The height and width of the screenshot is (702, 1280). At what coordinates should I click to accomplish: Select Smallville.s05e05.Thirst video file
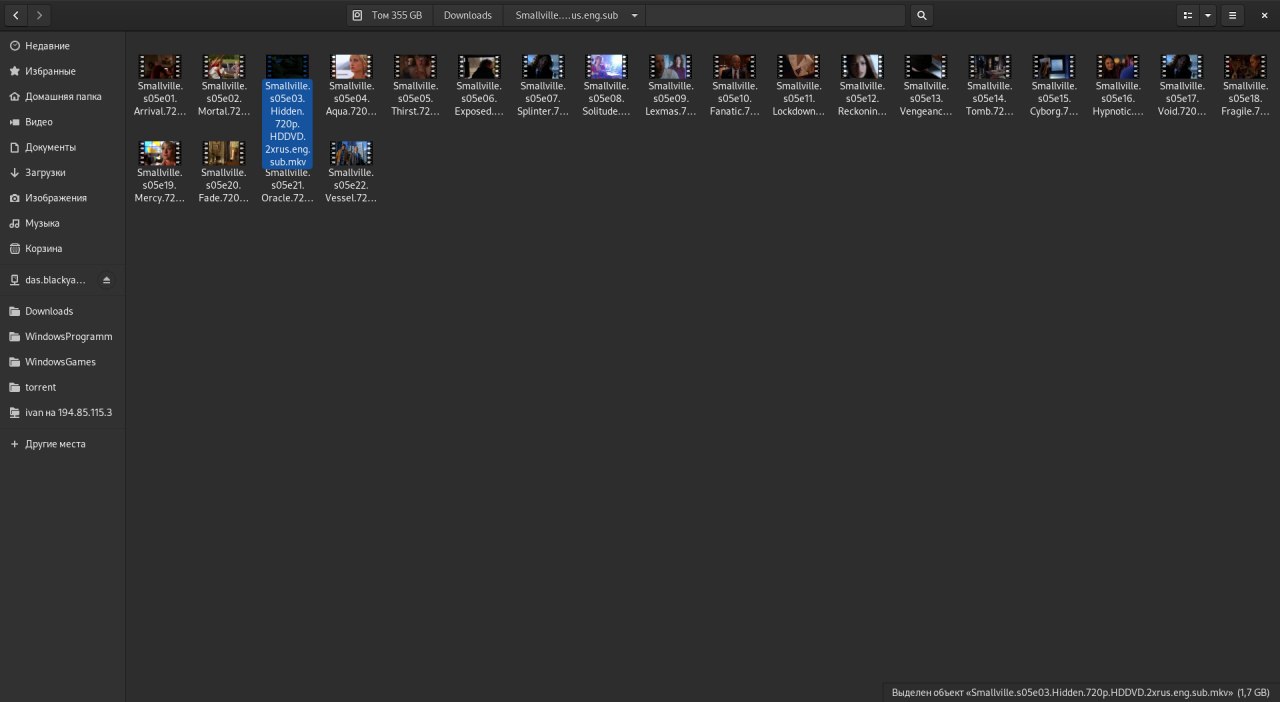tap(415, 85)
